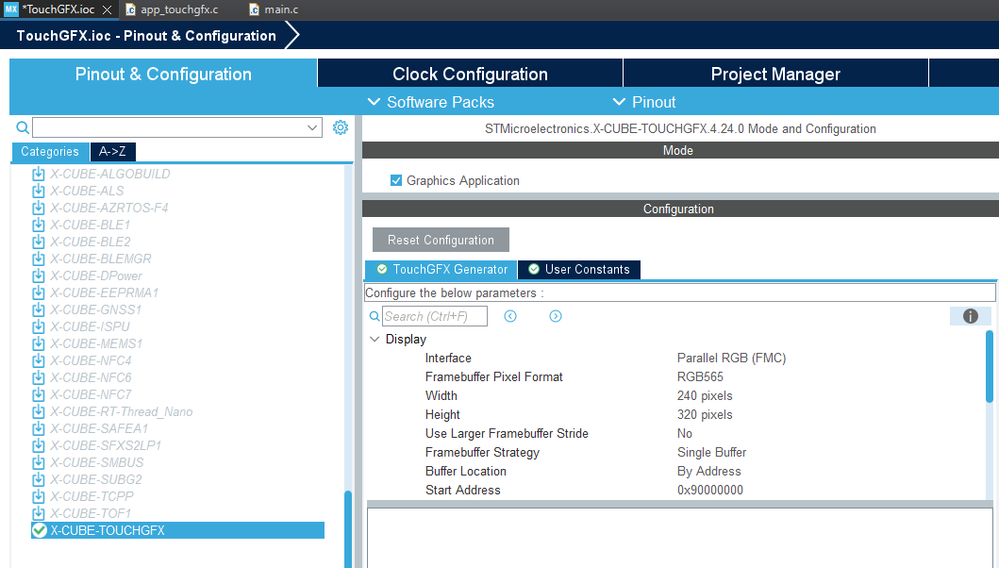Screen dimensions: 999x568
Task: Select the TouchGFX Generator tab
Action: pyautogui.click(x=442, y=269)
